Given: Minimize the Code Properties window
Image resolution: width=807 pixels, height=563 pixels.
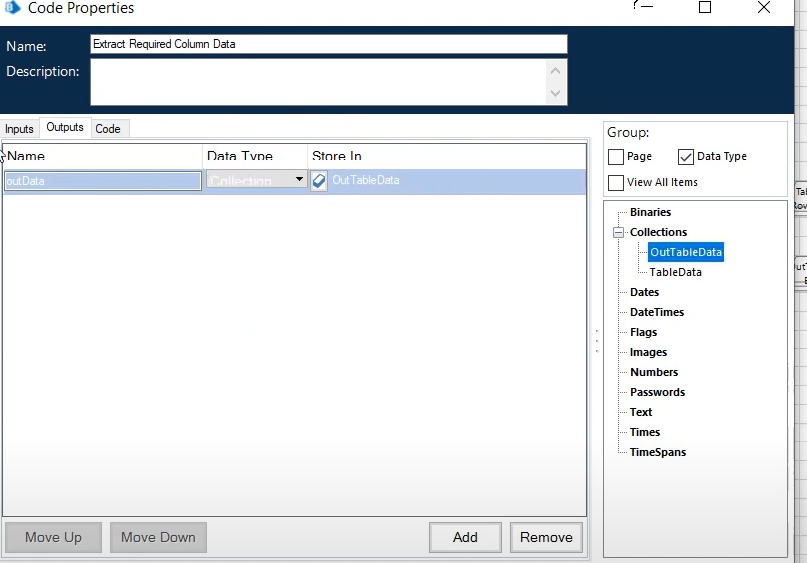Looking at the screenshot, I should pyautogui.click(x=647, y=7).
